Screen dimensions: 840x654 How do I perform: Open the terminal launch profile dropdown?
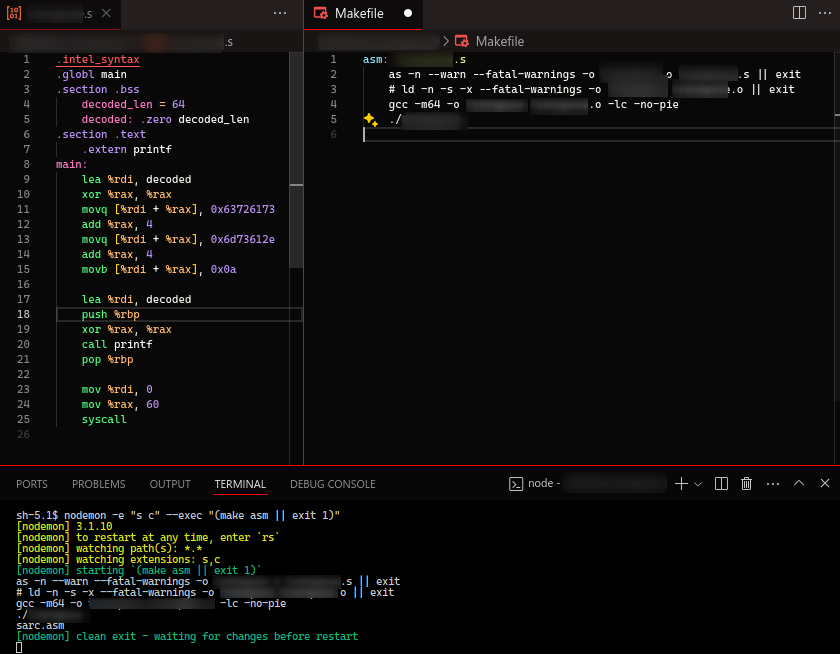click(698, 484)
